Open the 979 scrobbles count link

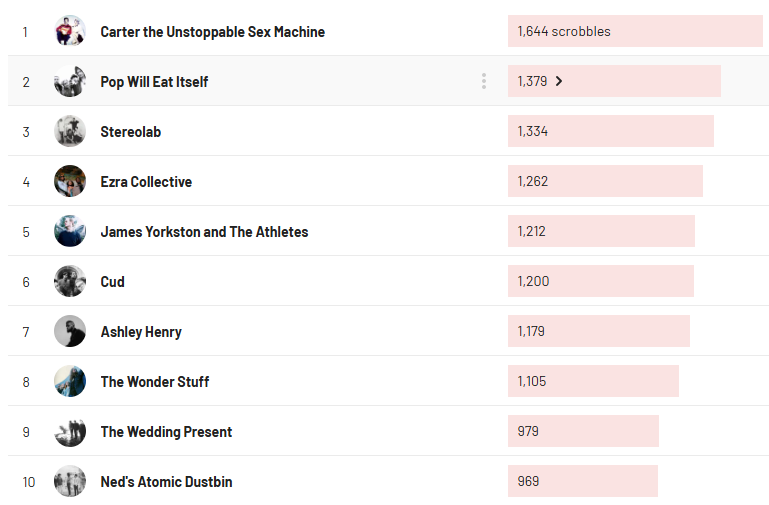click(x=529, y=431)
